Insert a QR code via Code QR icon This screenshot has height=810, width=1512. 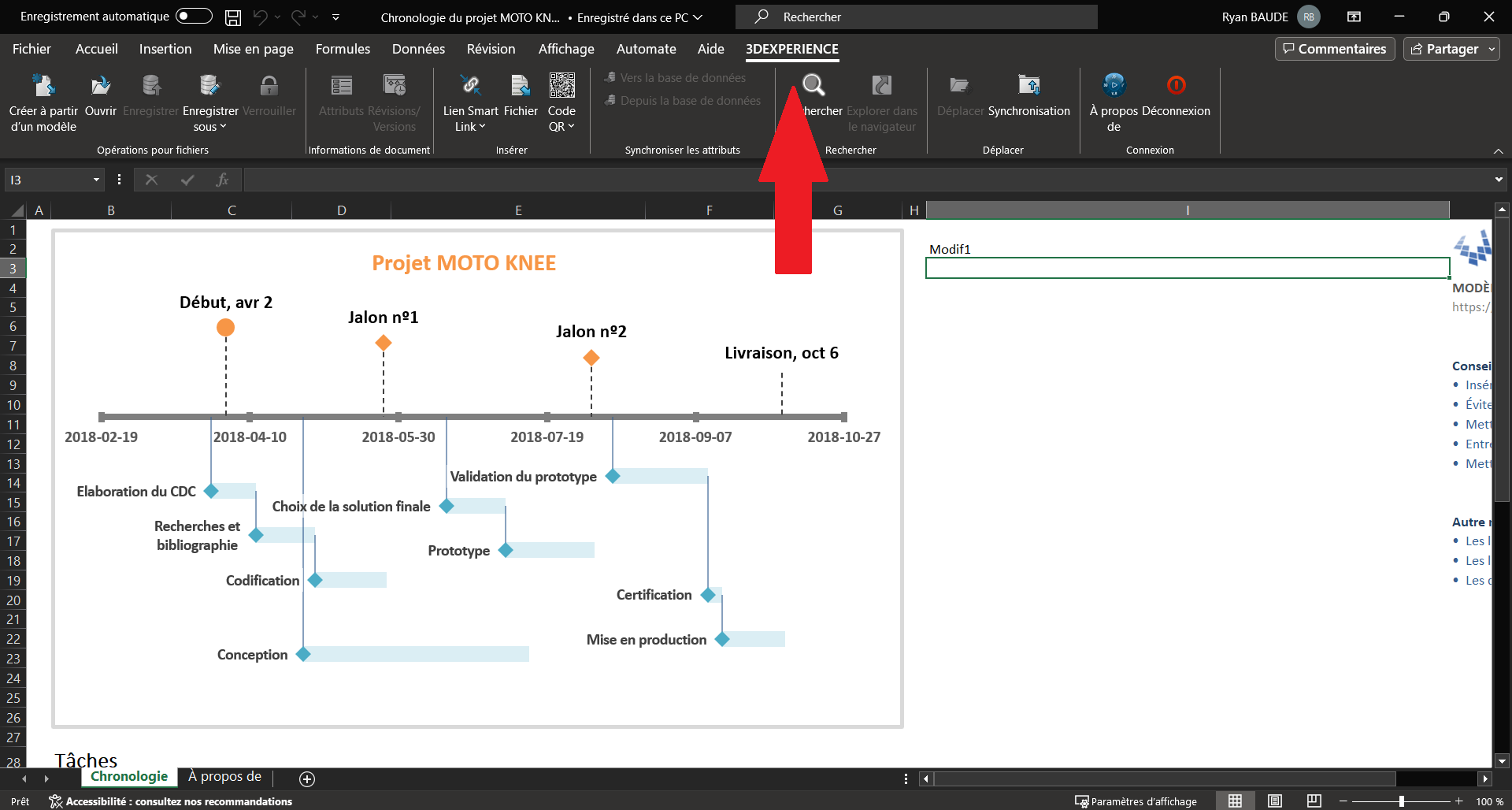pos(561,86)
